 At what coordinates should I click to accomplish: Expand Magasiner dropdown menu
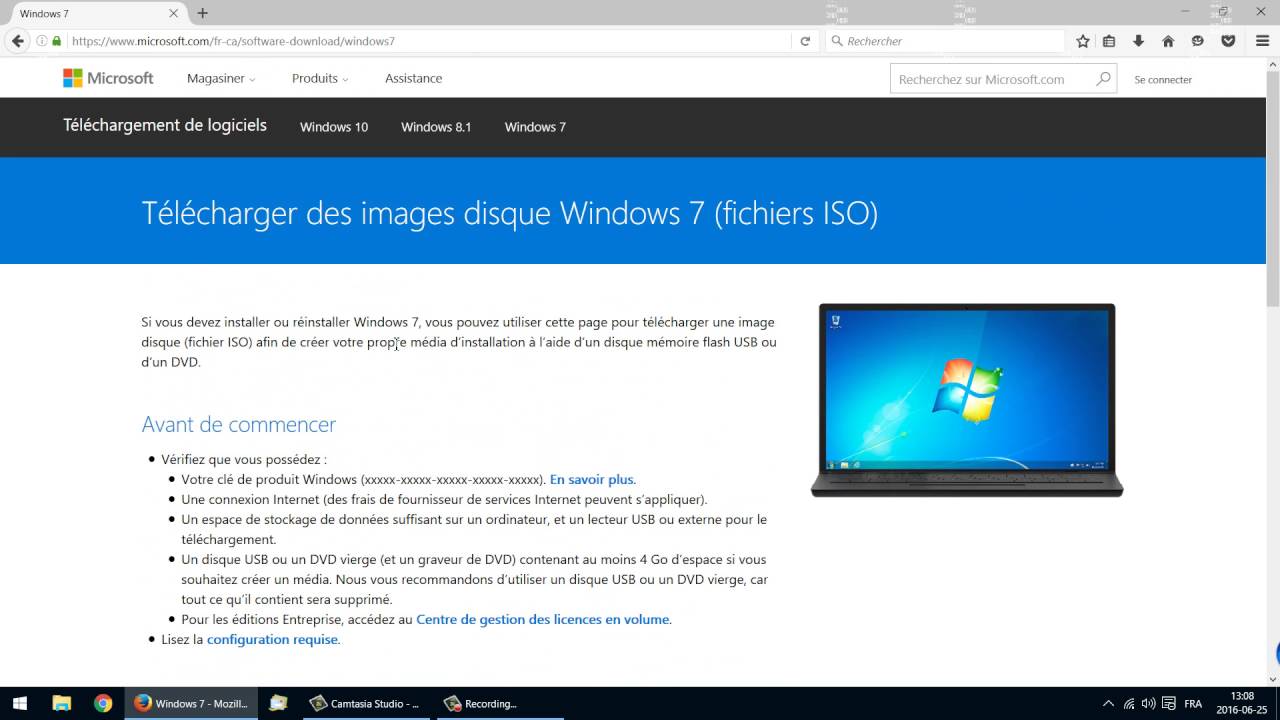(221, 78)
